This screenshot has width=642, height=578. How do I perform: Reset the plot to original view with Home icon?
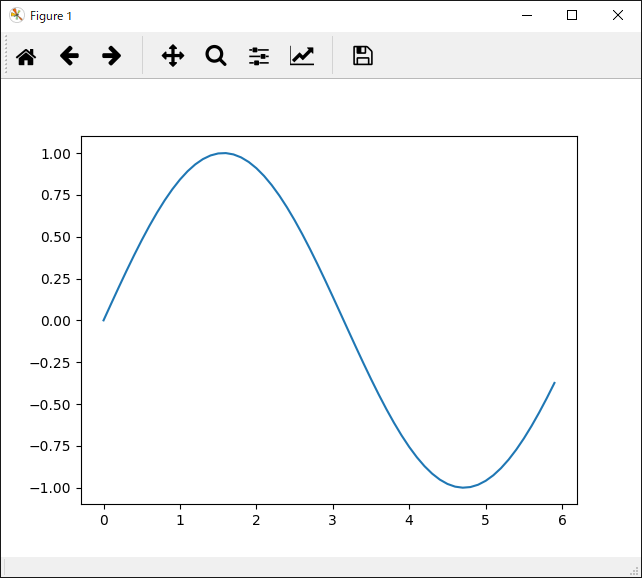(26, 56)
